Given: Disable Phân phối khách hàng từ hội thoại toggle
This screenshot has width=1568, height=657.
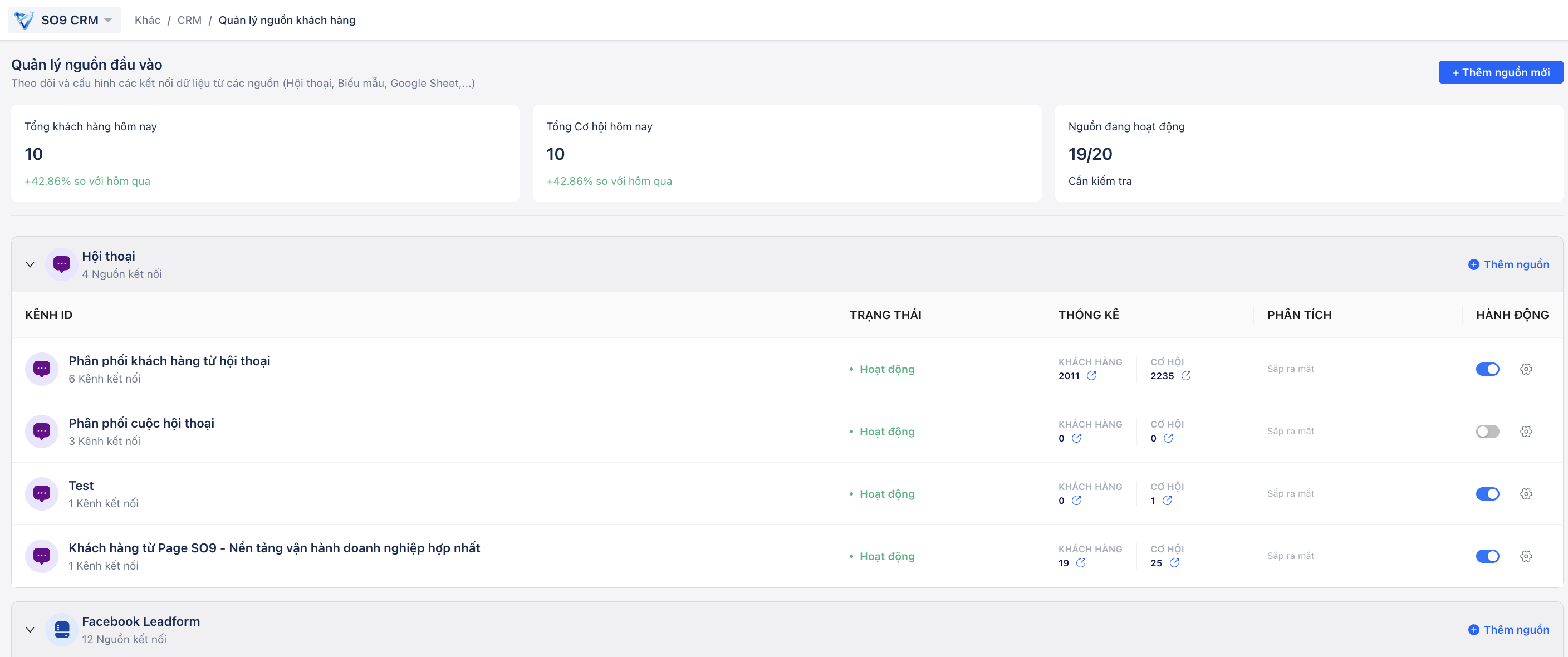Looking at the screenshot, I should (x=1487, y=369).
